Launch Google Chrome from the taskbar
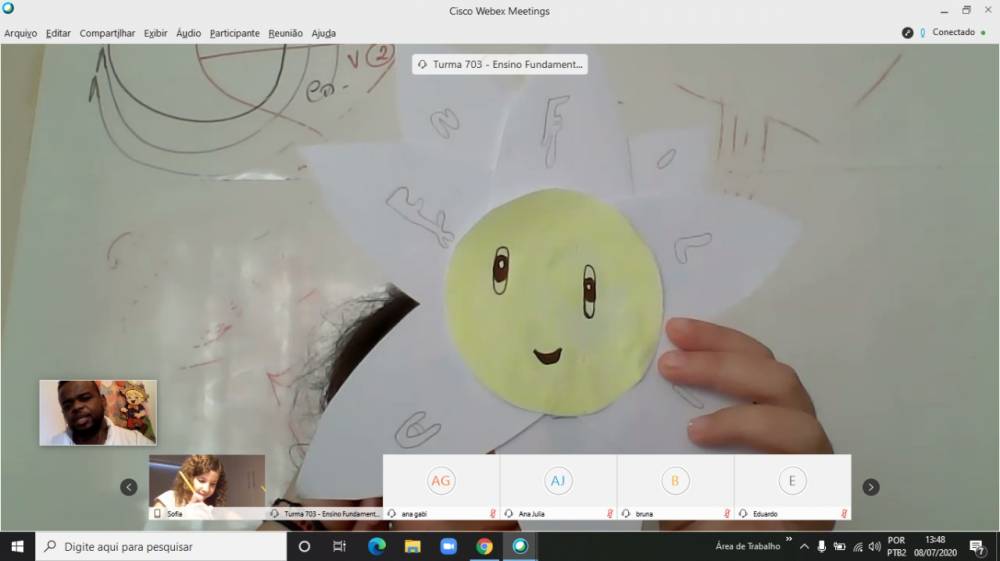1000x561 pixels. [484, 546]
